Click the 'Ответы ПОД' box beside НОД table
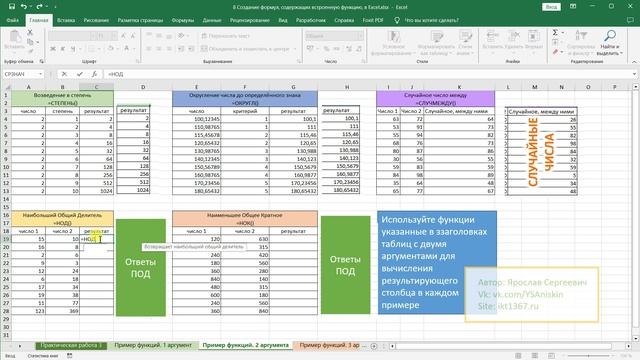The image size is (640, 360). coord(141,267)
